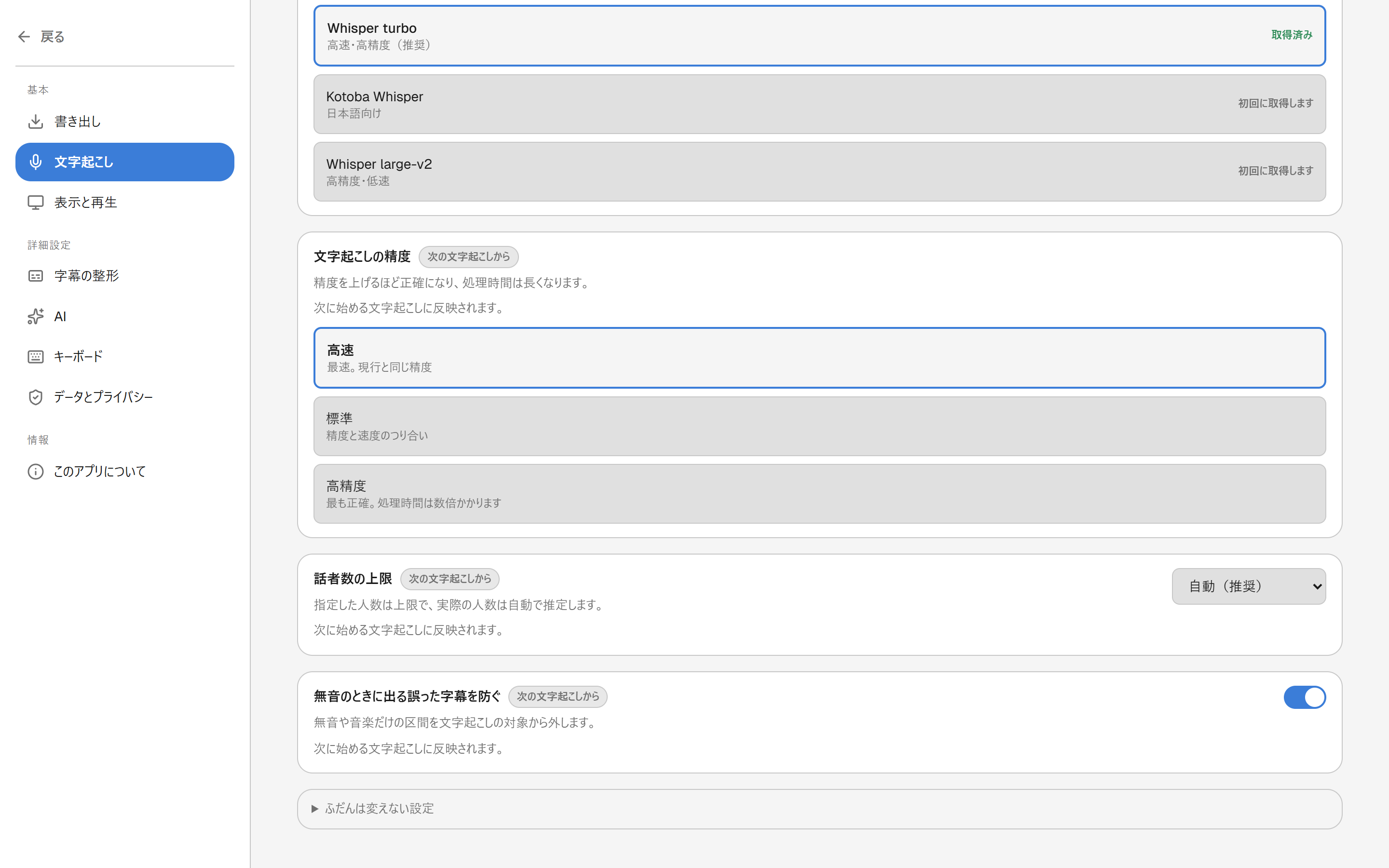Choose 高精度 transcription accuracy
Screen dimensions: 1389x868
[819, 494]
